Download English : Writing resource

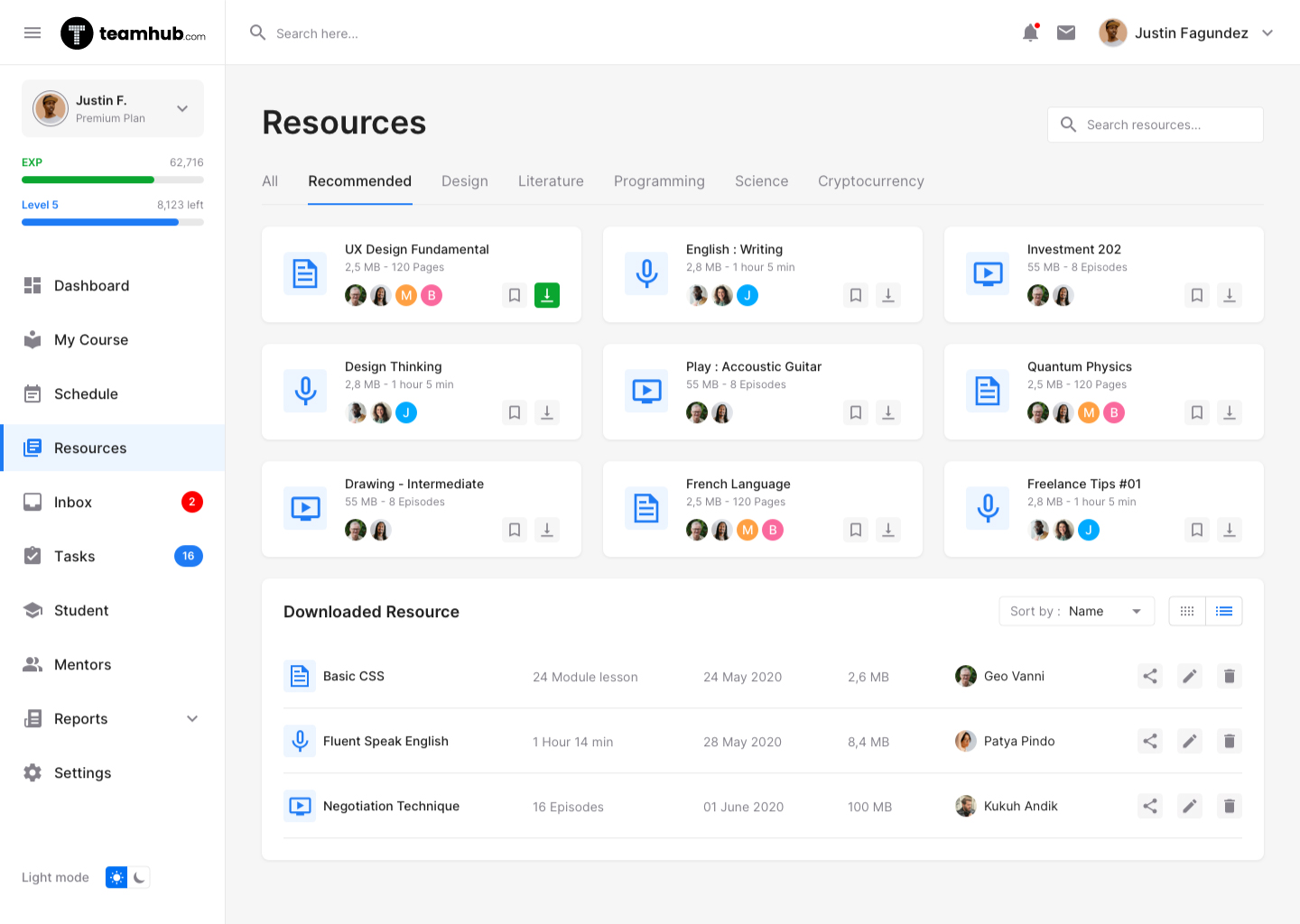pyautogui.click(x=888, y=295)
